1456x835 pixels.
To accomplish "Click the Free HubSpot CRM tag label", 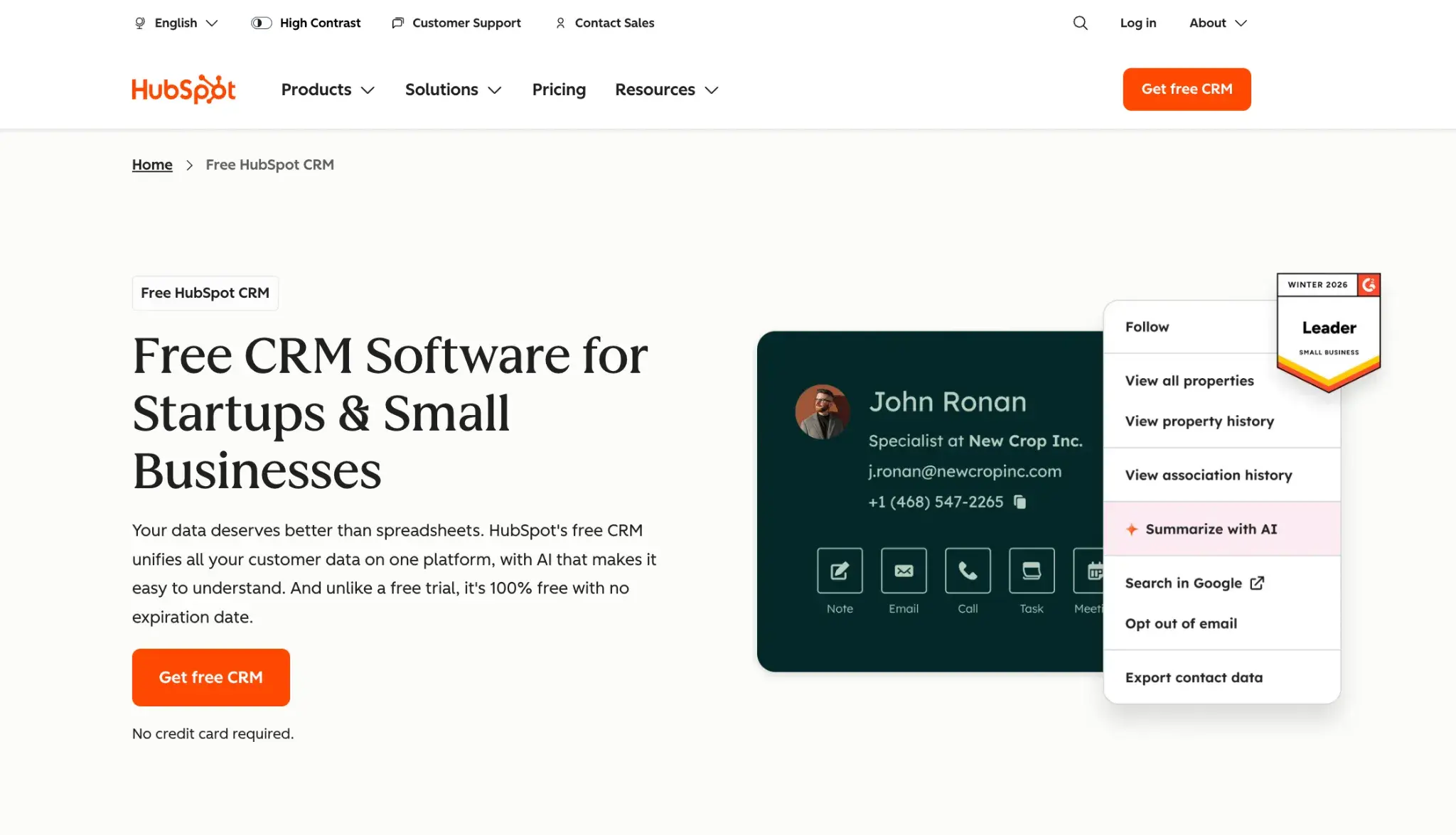I will [205, 293].
